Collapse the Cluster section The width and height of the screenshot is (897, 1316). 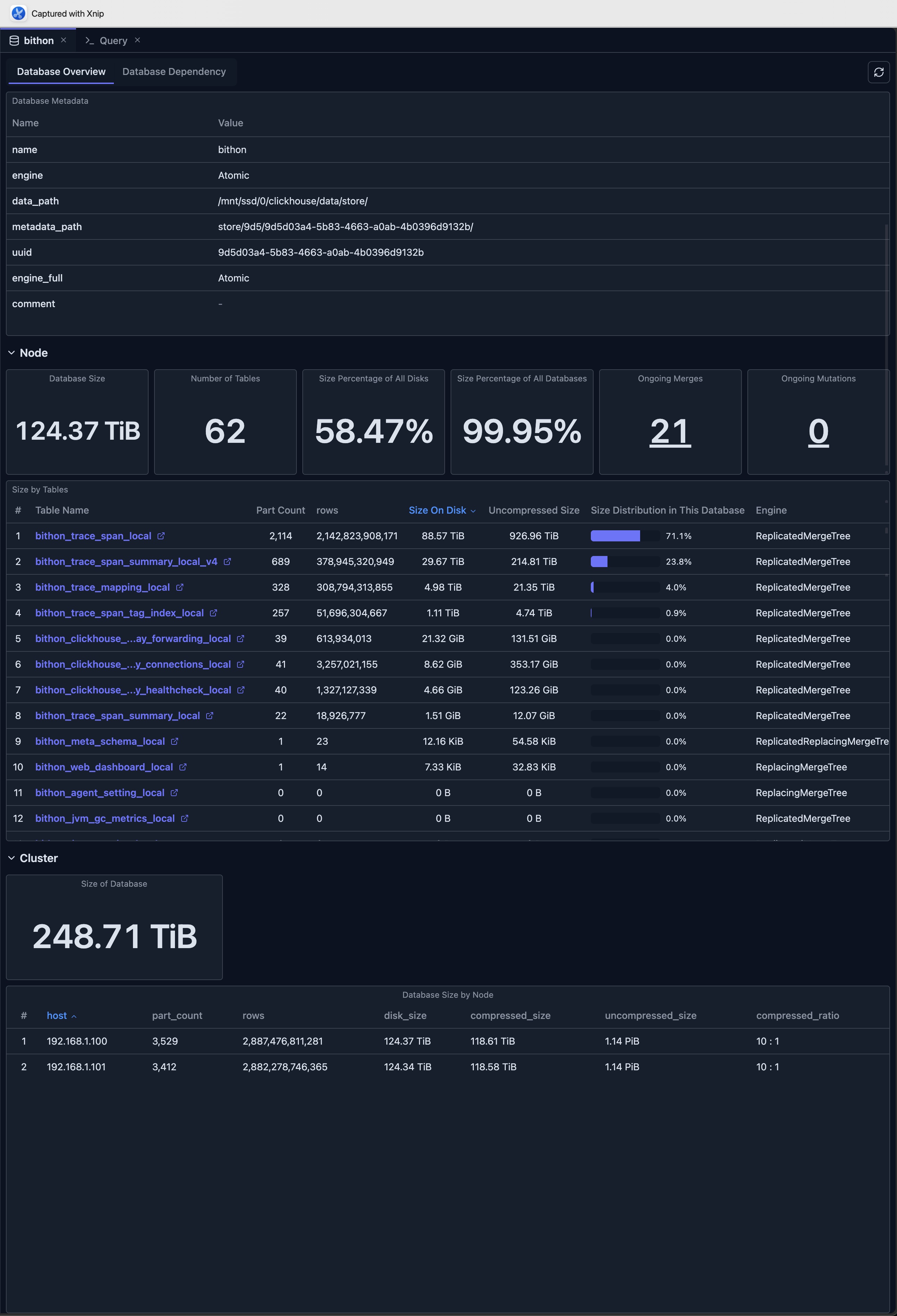click(x=11, y=857)
